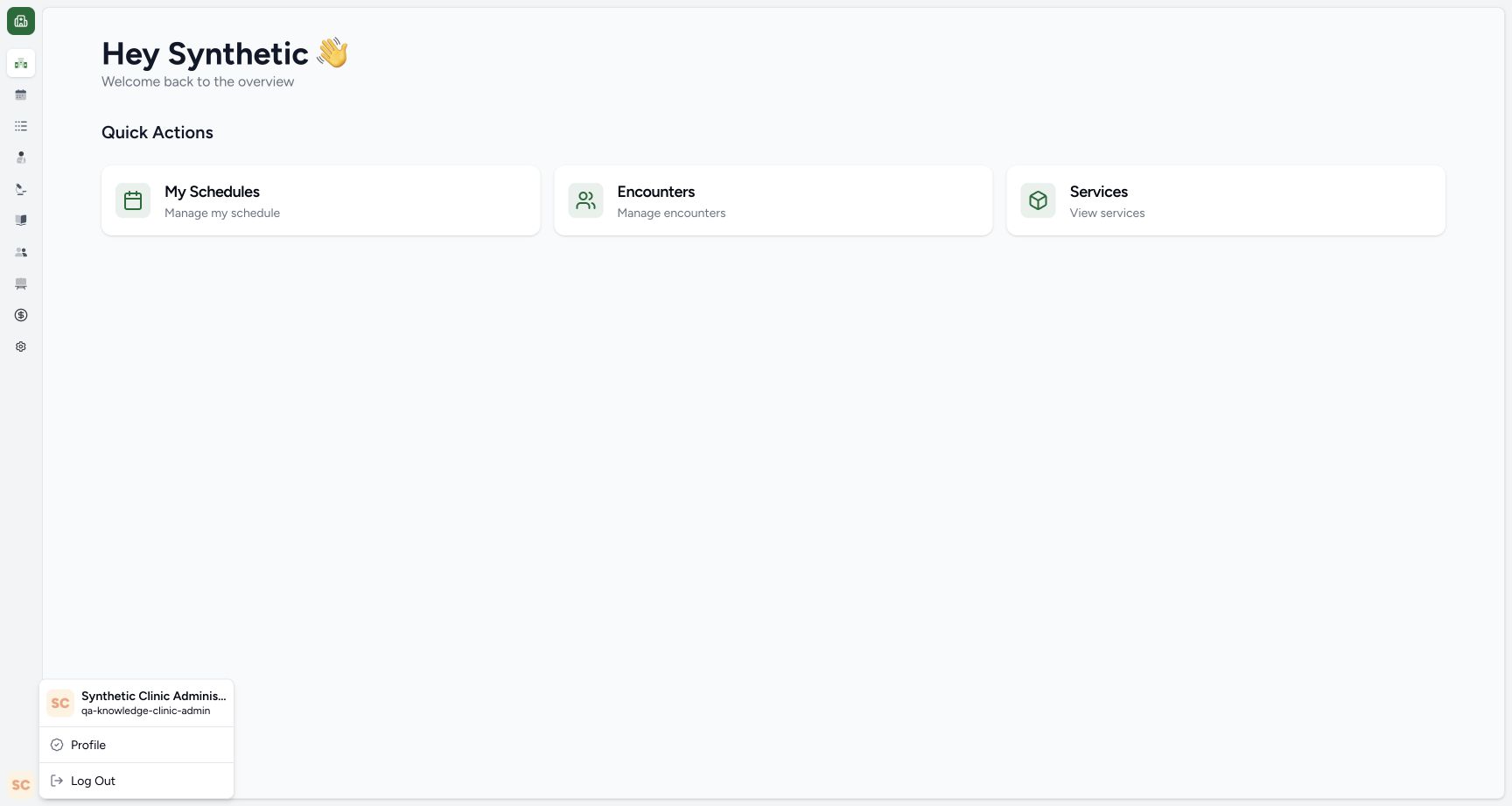Open the microscope lab icon in sidebar

(x=21, y=189)
